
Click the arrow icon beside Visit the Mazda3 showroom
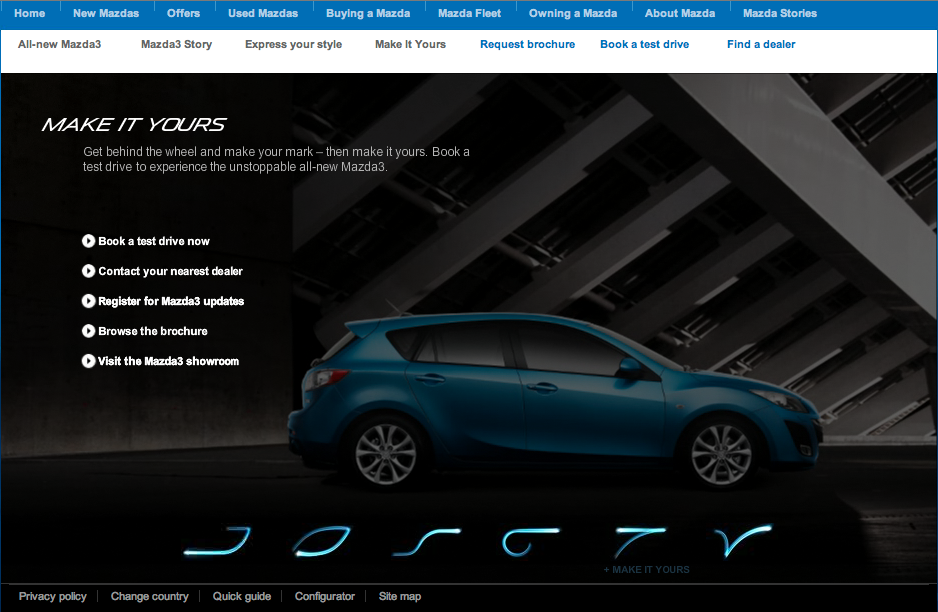click(89, 361)
